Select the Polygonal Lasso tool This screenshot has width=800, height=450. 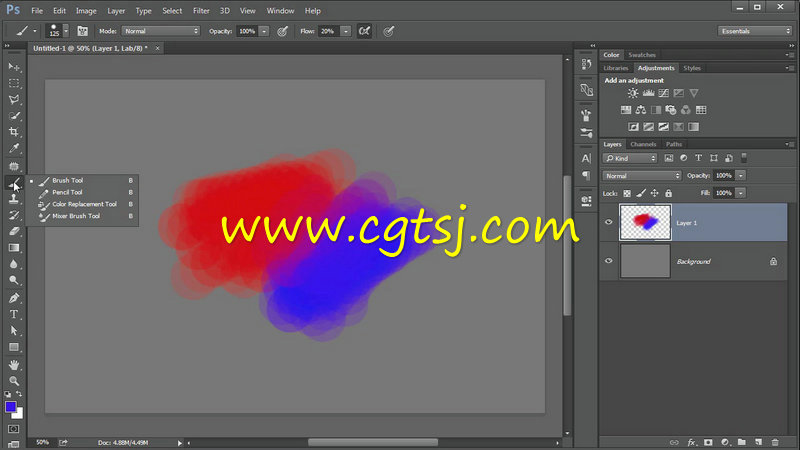click(14, 99)
